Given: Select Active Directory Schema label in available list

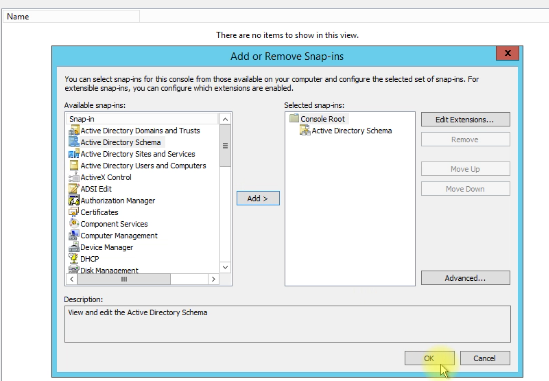Looking at the screenshot, I should tap(120, 142).
